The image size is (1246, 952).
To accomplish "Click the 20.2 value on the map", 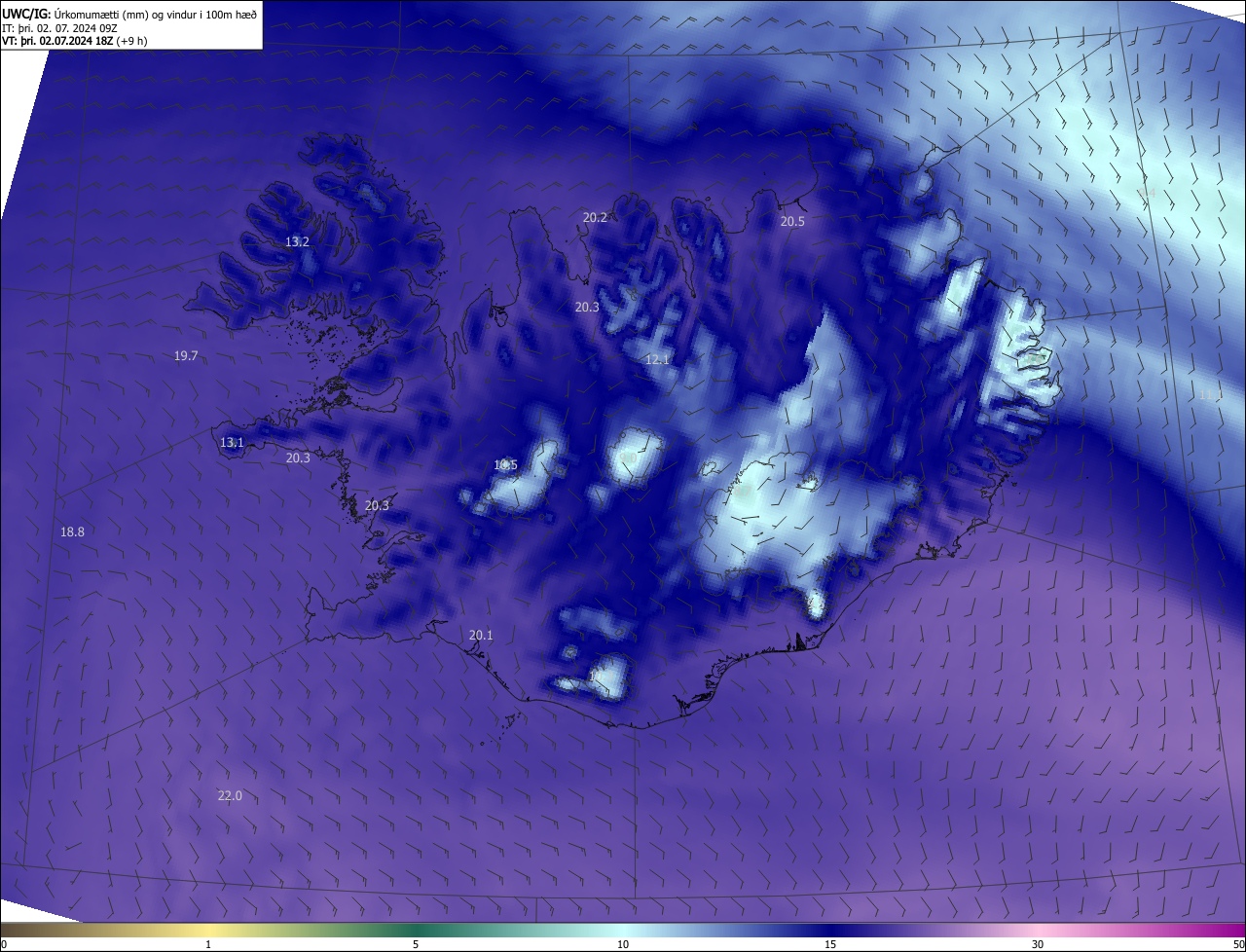I will (x=595, y=217).
